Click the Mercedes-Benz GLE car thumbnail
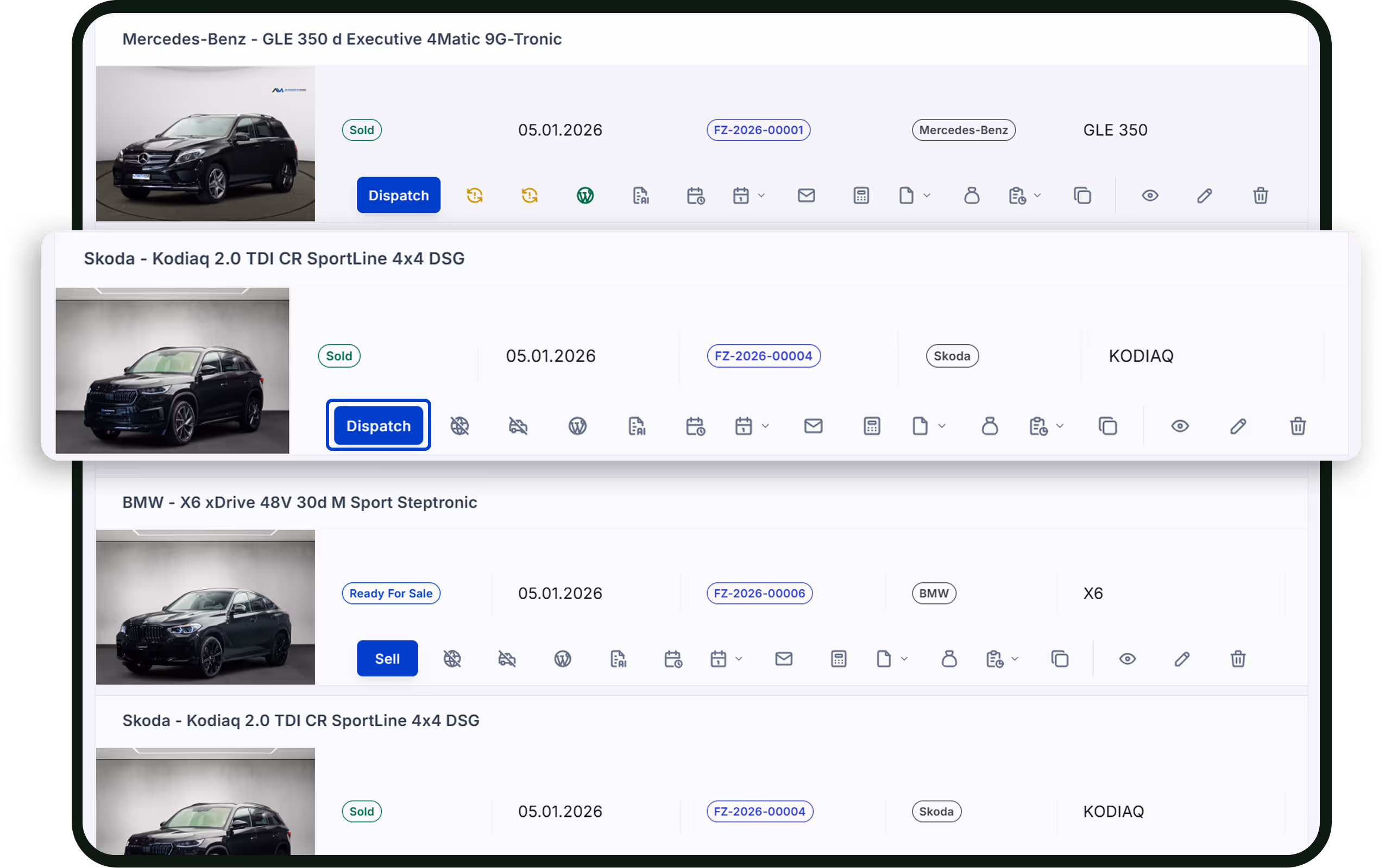Image resolution: width=1385 pixels, height=868 pixels. point(205,143)
